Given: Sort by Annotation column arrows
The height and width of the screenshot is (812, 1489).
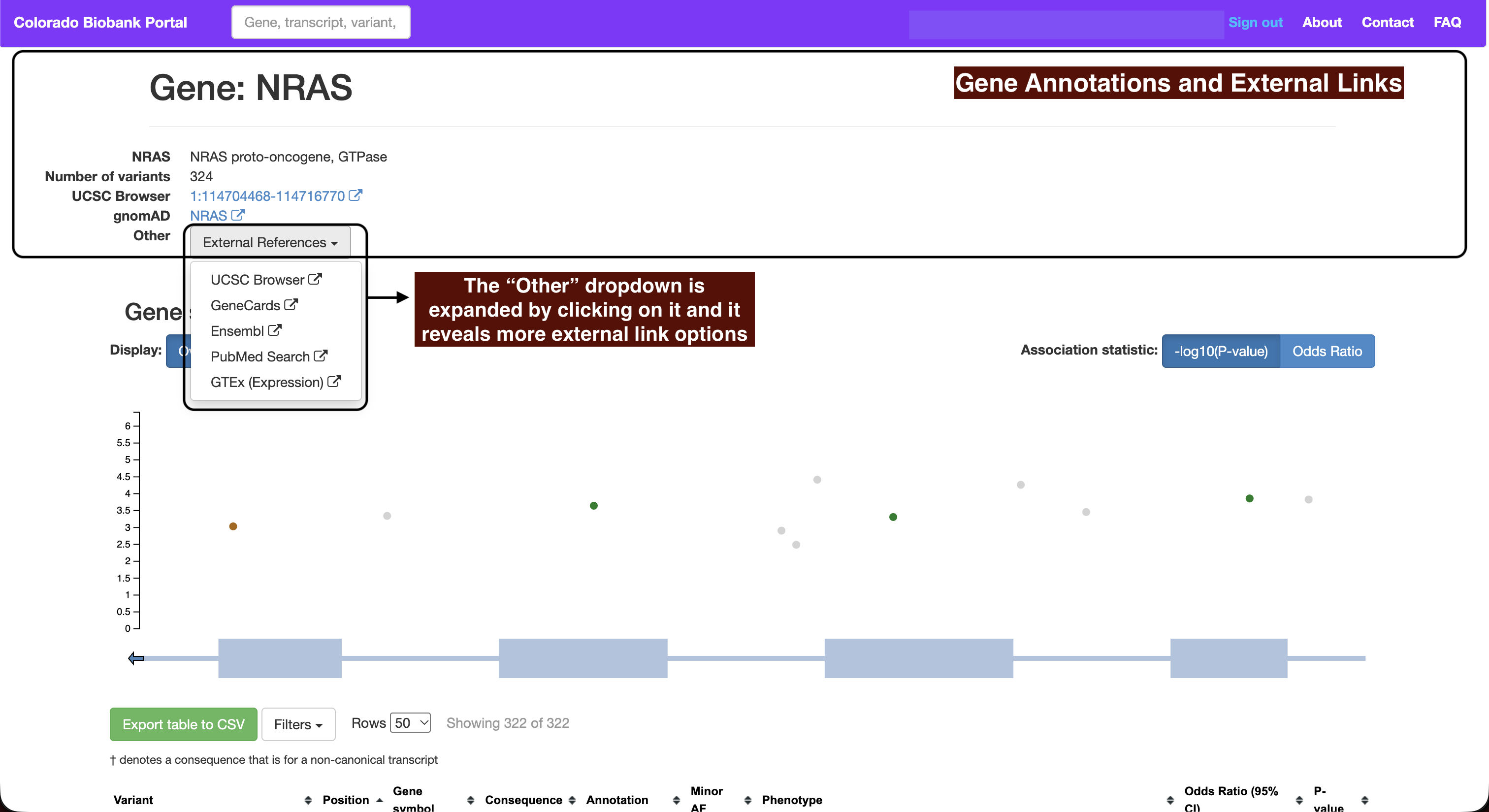Looking at the screenshot, I should click(676, 800).
